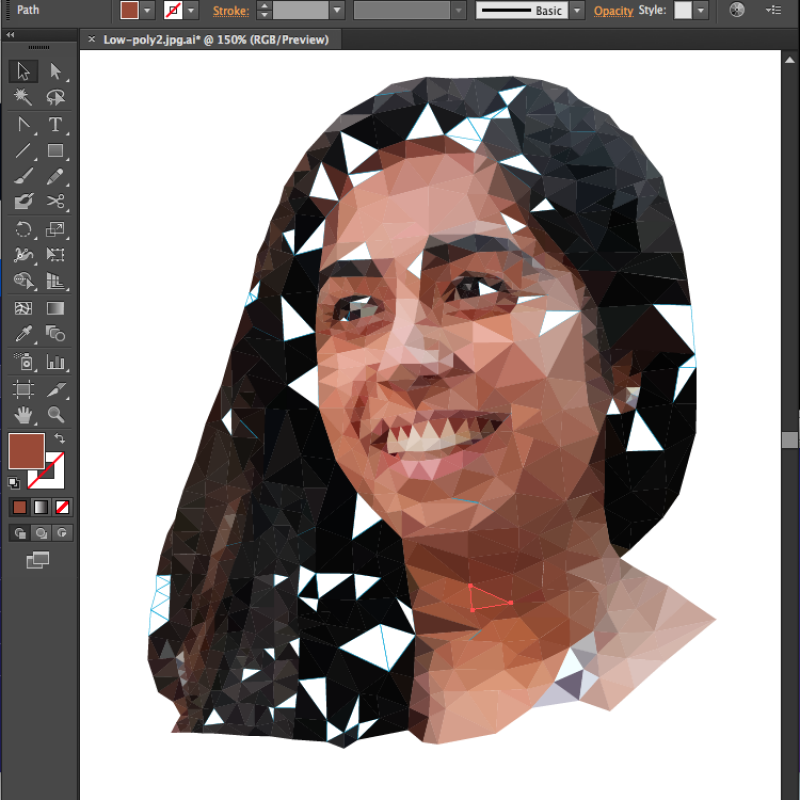Click the large brown Fill color swatch
This screenshot has width=800, height=800.
26,451
